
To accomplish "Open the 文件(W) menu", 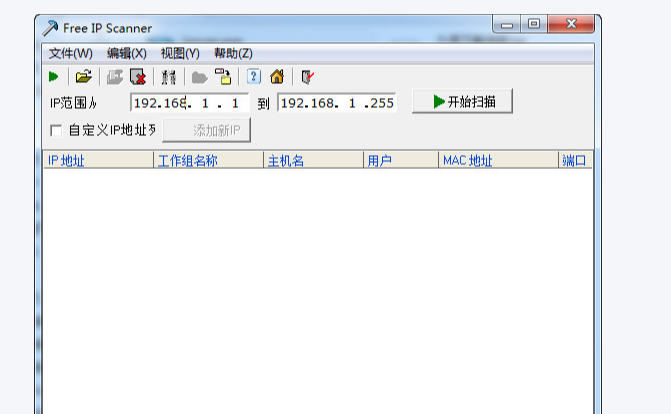I will [71, 54].
